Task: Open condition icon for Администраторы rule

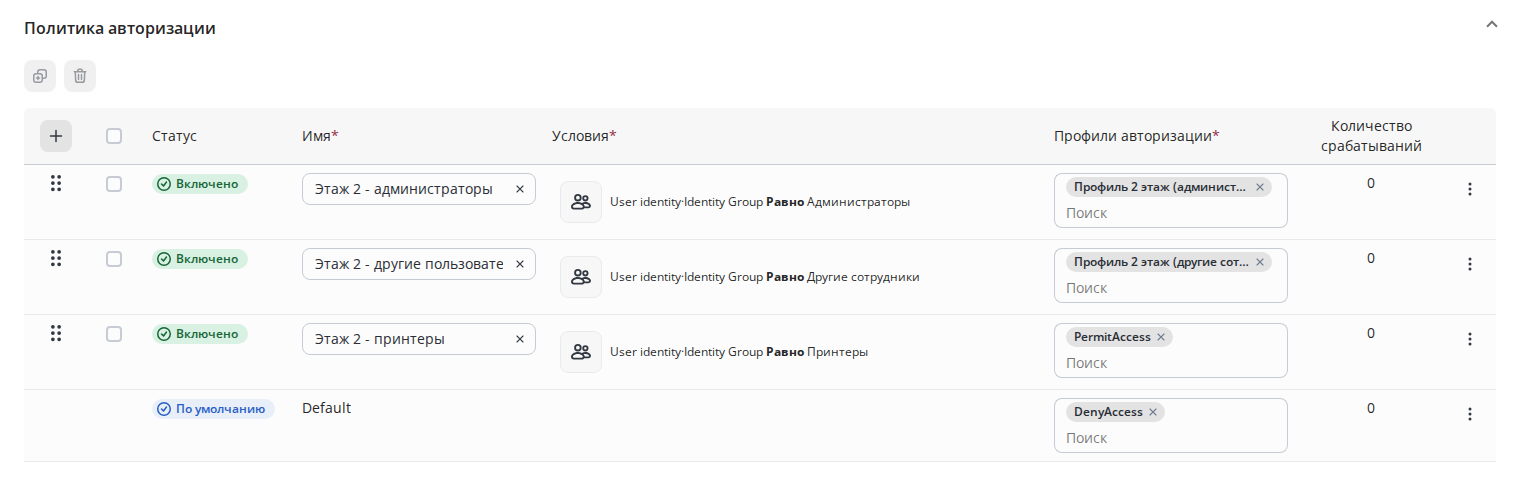Action: click(581, 202)
